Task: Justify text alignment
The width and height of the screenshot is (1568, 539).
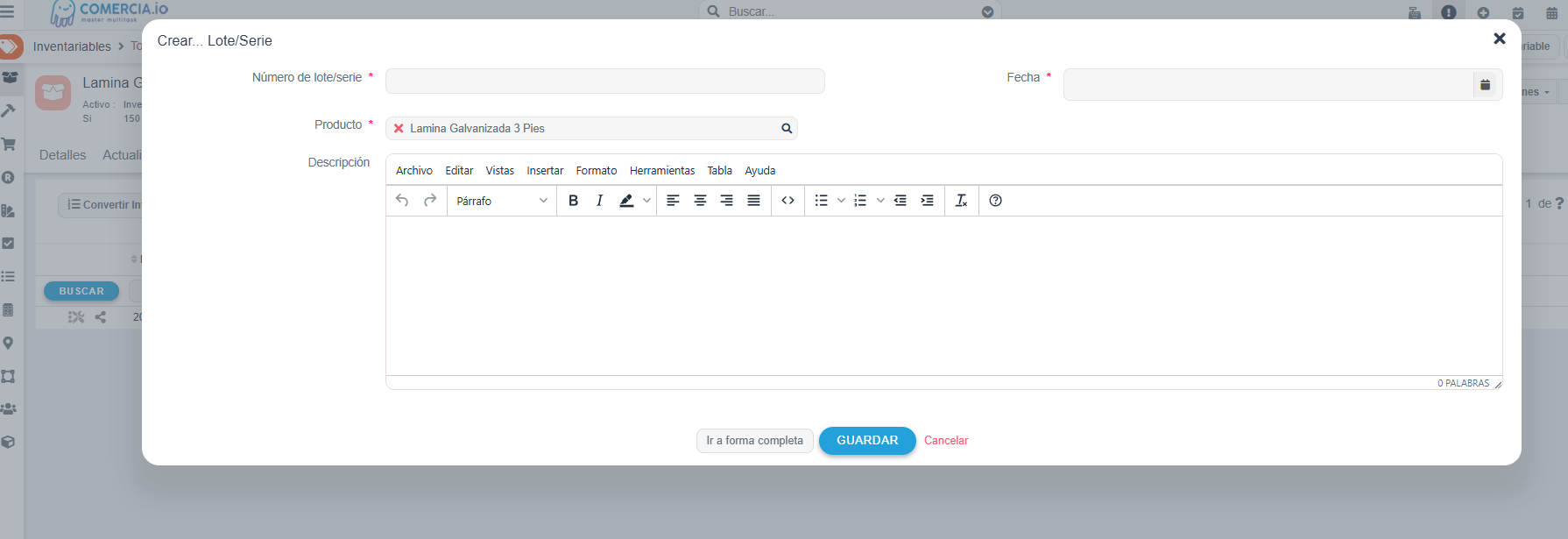Action: tap(753, 201)
